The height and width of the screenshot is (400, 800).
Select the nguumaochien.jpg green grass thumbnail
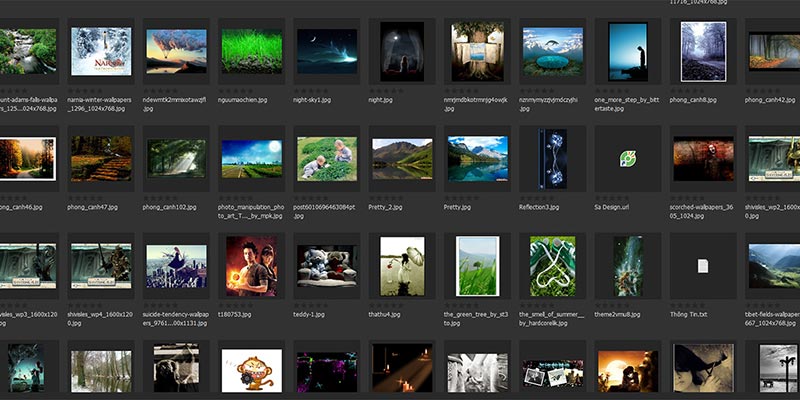point(252,51)
